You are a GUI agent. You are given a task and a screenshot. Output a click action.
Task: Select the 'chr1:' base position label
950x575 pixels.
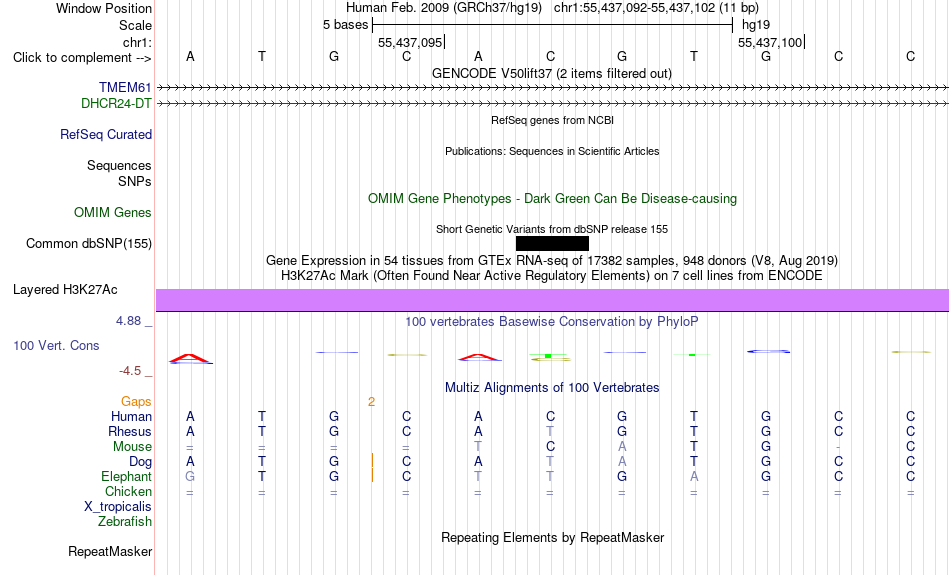[138, 42]
